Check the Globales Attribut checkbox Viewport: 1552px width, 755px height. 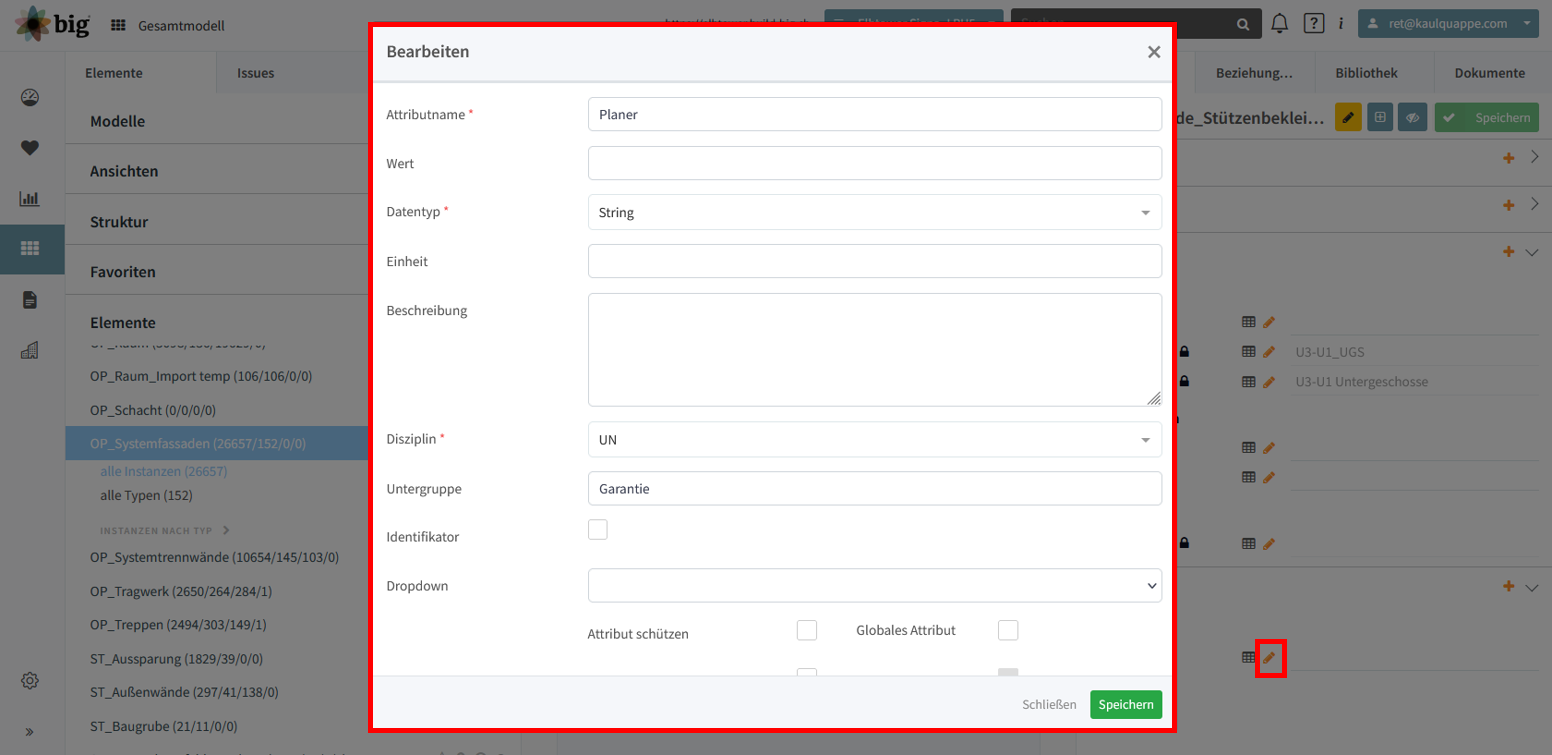point(1008,630)
